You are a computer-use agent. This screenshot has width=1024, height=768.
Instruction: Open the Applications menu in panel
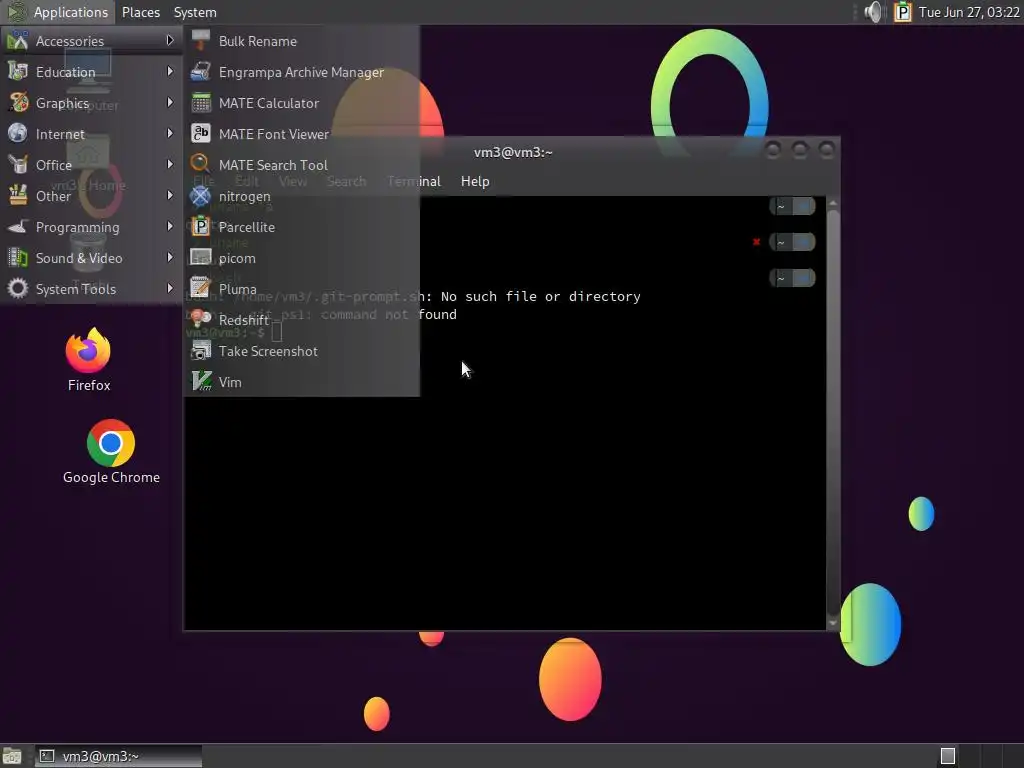tap(57, 12)
